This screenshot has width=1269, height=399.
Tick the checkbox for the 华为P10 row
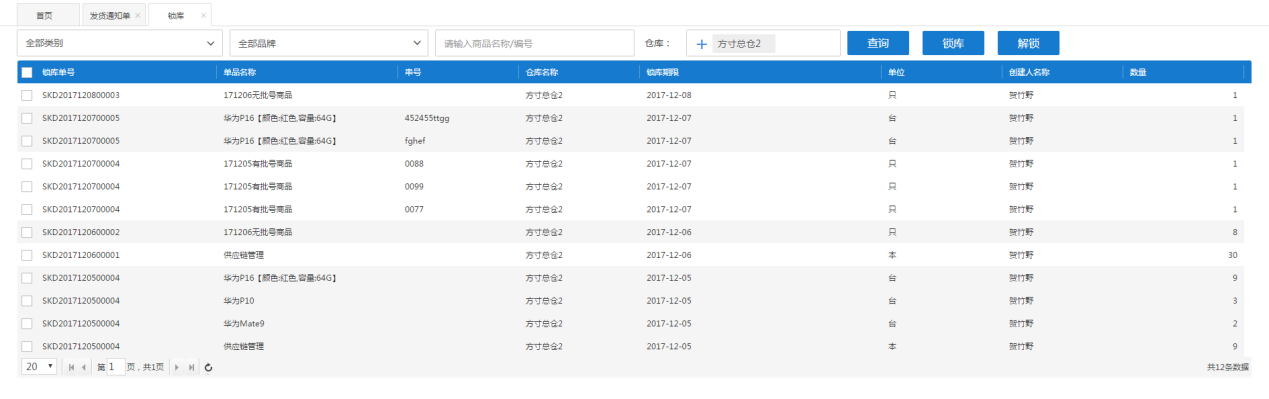pos(27,300)
